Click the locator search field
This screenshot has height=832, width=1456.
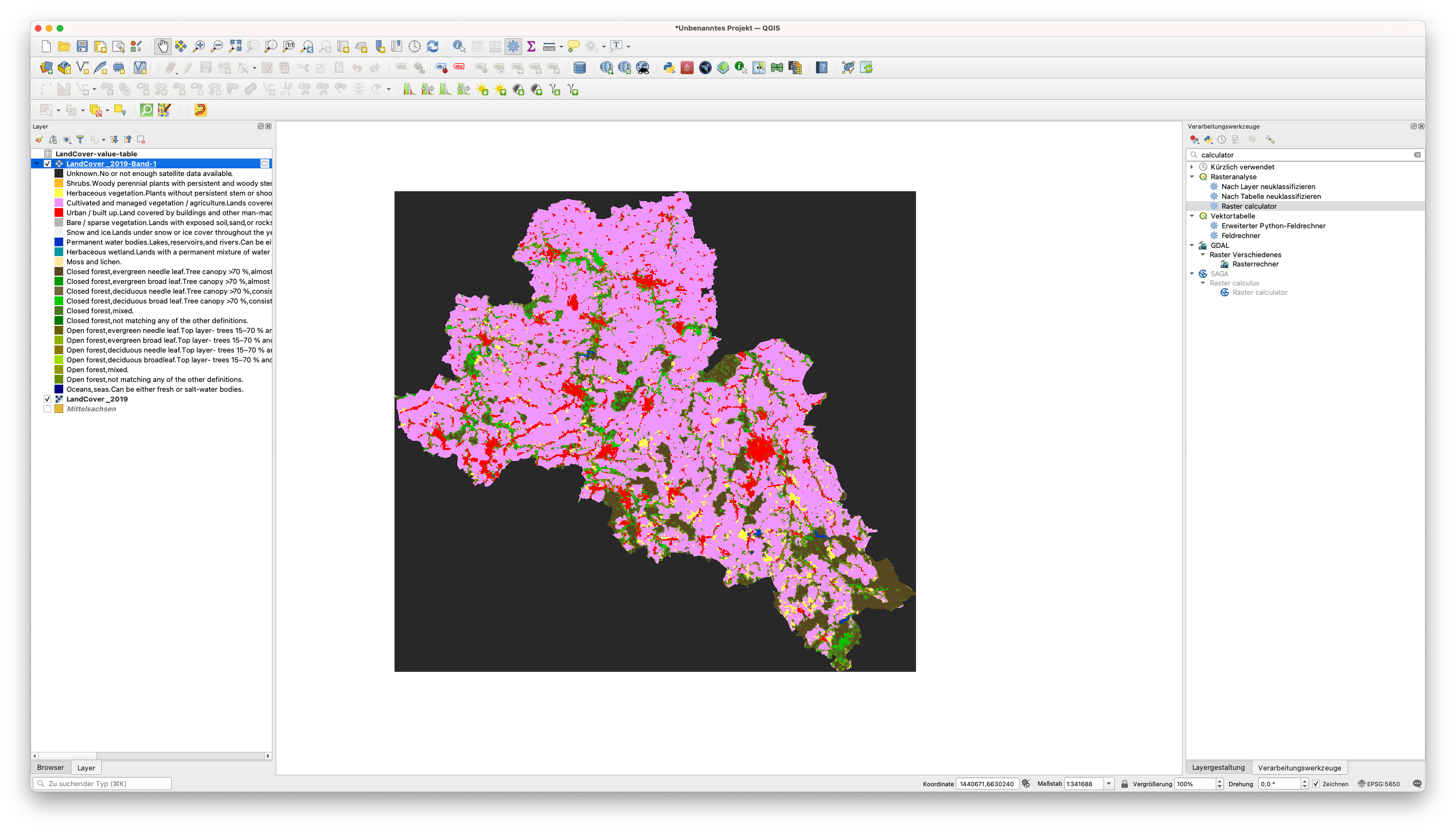tap(102, 784)
